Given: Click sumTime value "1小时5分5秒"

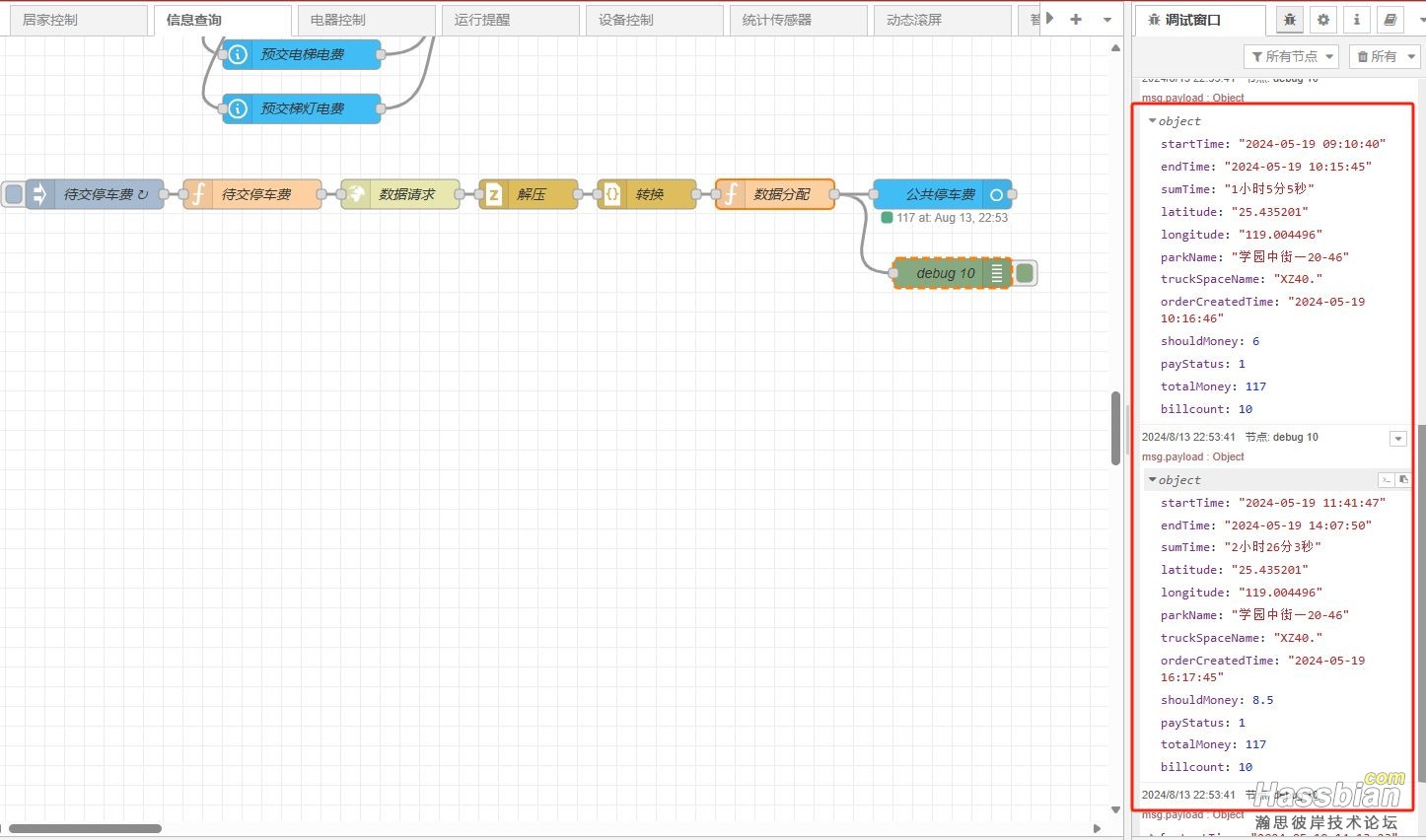Looking at the screenshot, I should pos(1269,189).
